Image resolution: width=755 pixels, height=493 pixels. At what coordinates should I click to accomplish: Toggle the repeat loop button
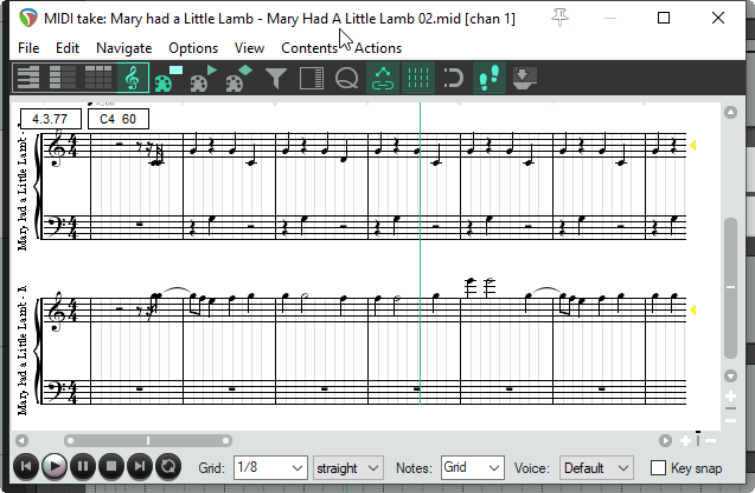pos(168,466)
